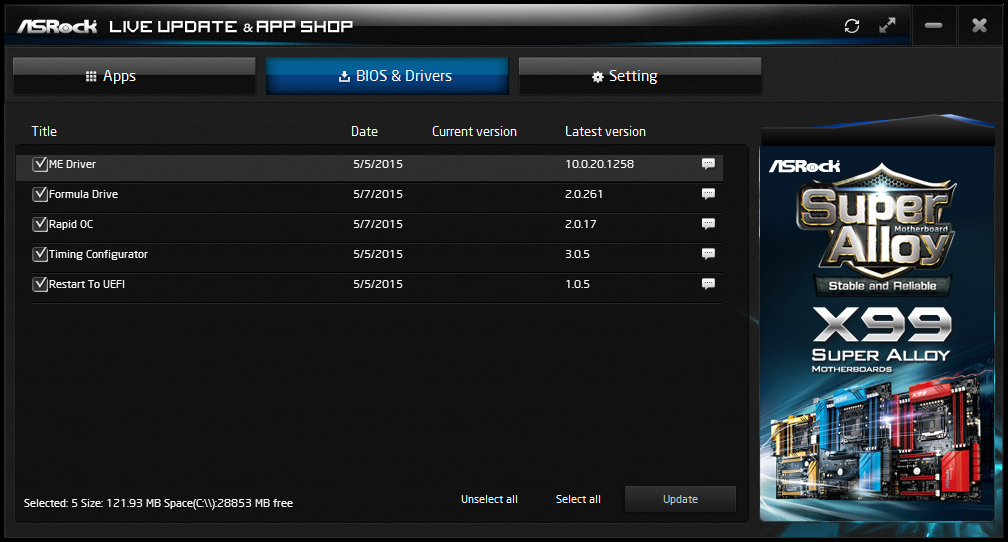Switch to the Apps tab
Screen dimensions: 1008x542
coord(134,76)
